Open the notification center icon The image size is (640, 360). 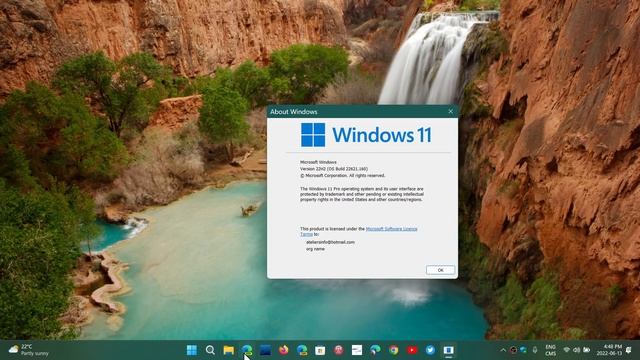[x=629, y=350]
